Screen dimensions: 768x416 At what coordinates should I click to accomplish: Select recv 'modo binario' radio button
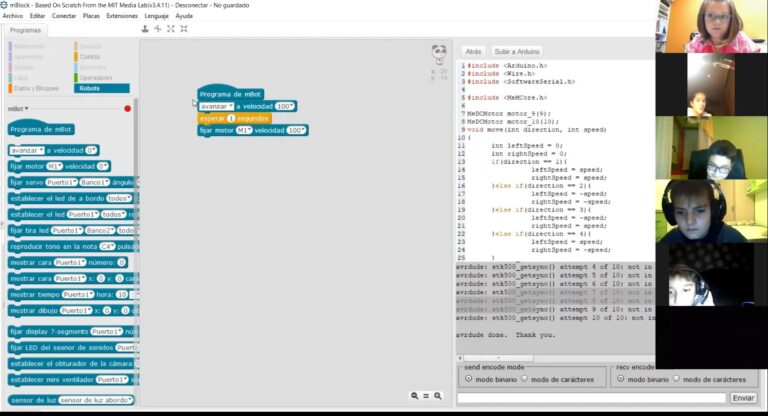(x=620, y=379)
